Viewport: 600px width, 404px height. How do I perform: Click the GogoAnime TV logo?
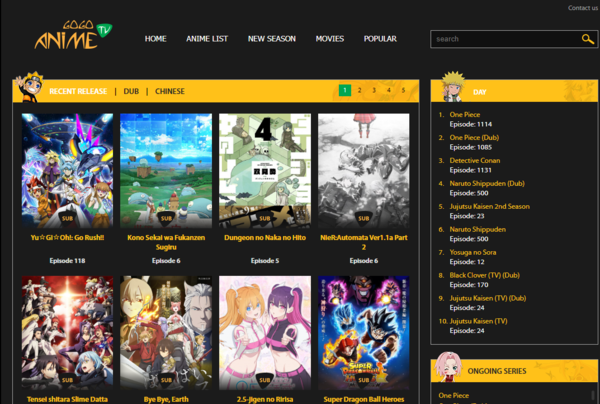point(73,35)
